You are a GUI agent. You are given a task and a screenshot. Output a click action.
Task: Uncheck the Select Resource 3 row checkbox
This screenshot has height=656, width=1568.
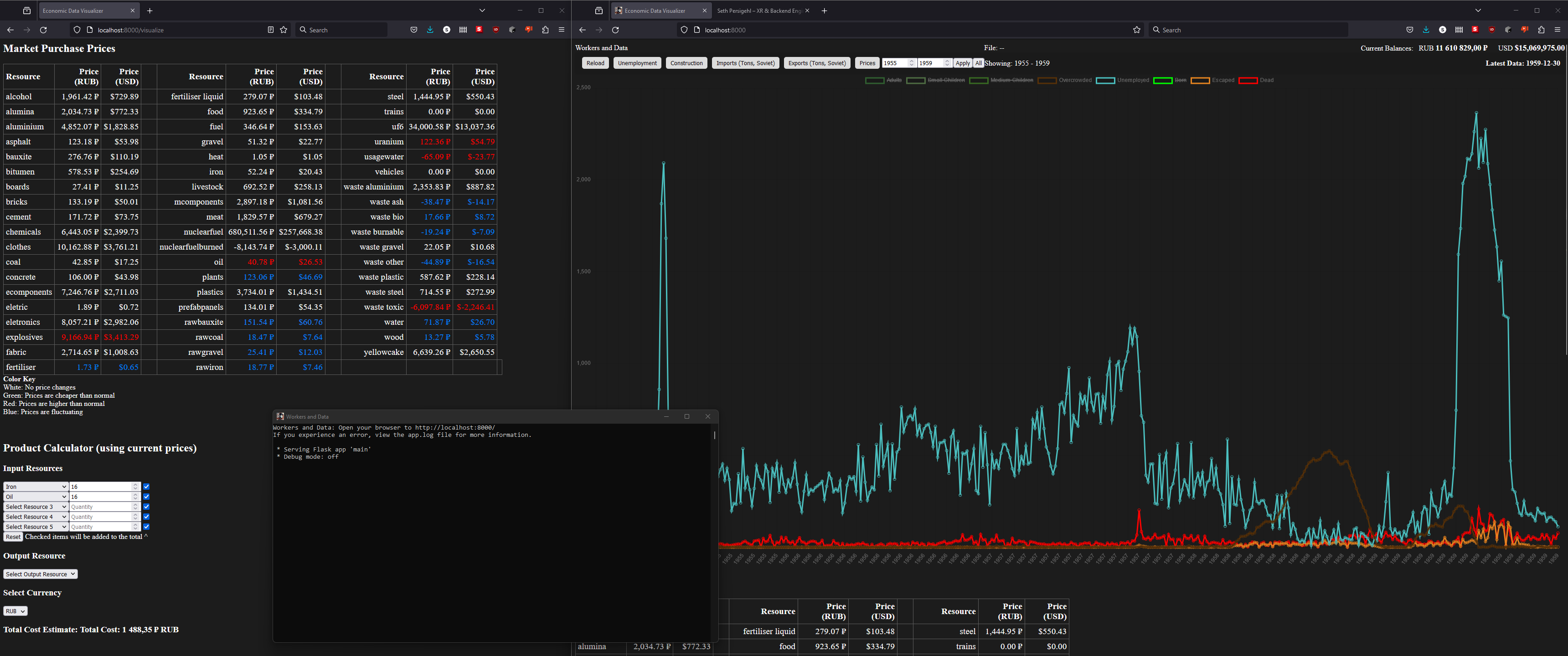pos(146,507)
